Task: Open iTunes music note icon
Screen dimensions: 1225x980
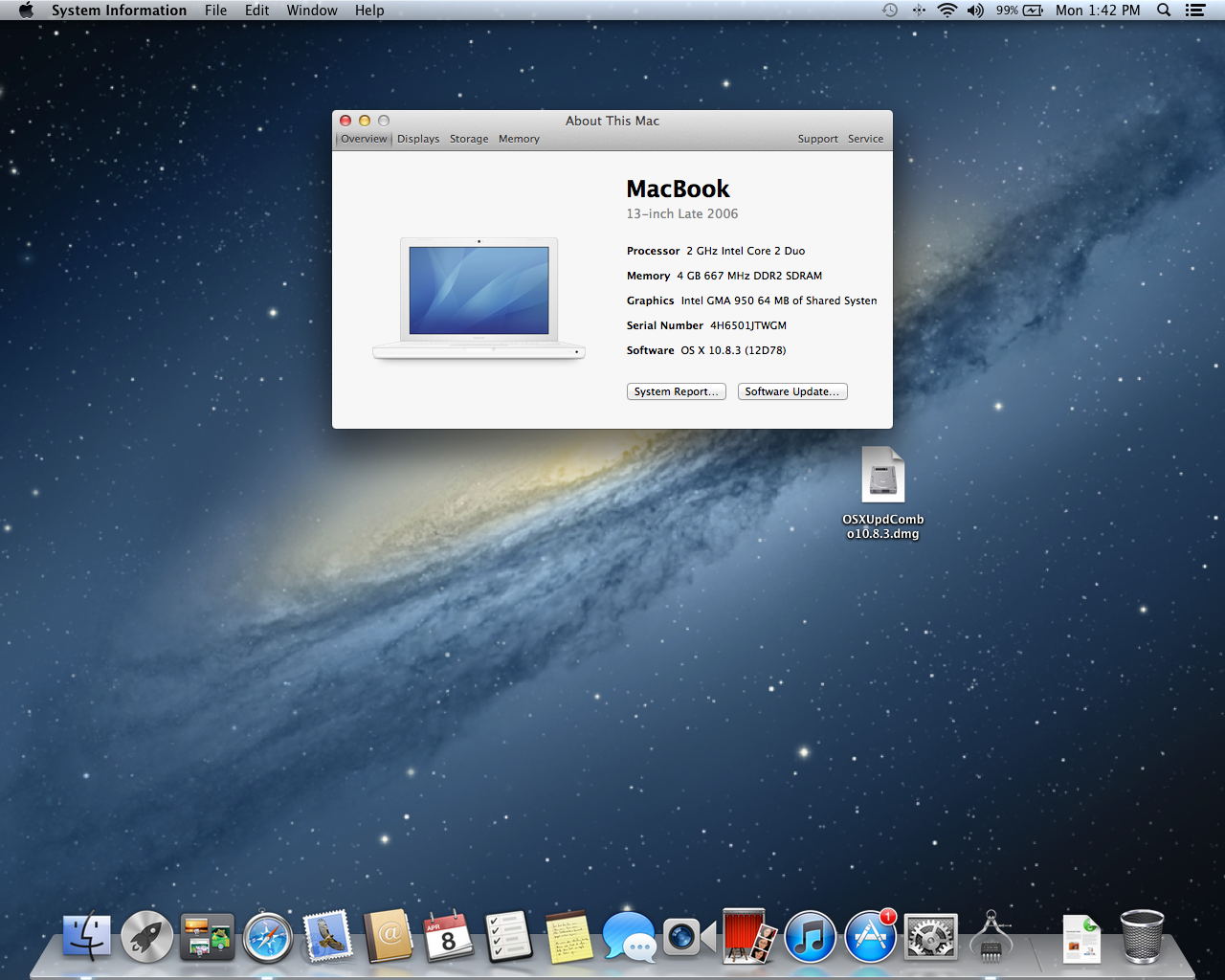Action: pyautogui.click(x=810, y=936)
